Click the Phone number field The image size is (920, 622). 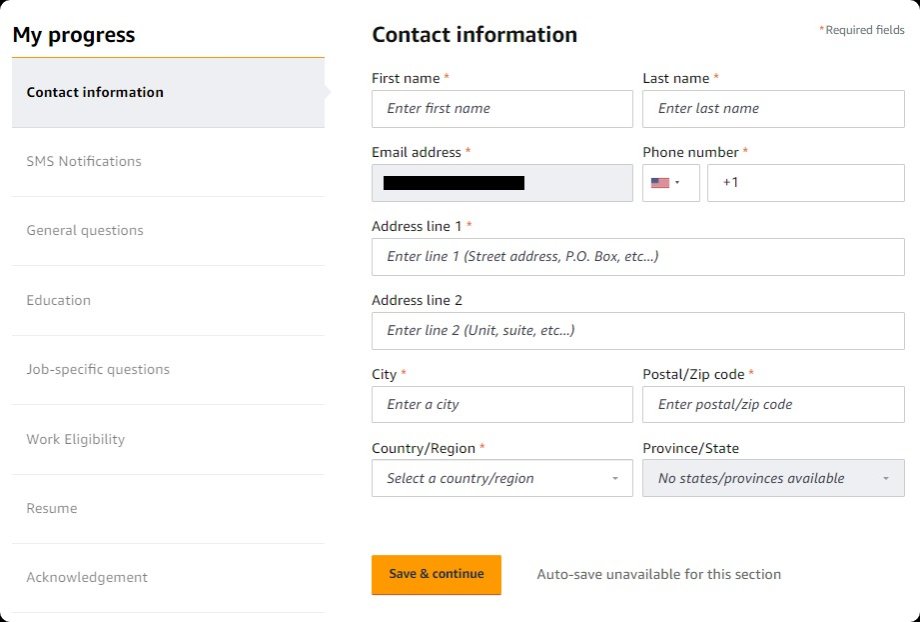[x=805, y=183]
